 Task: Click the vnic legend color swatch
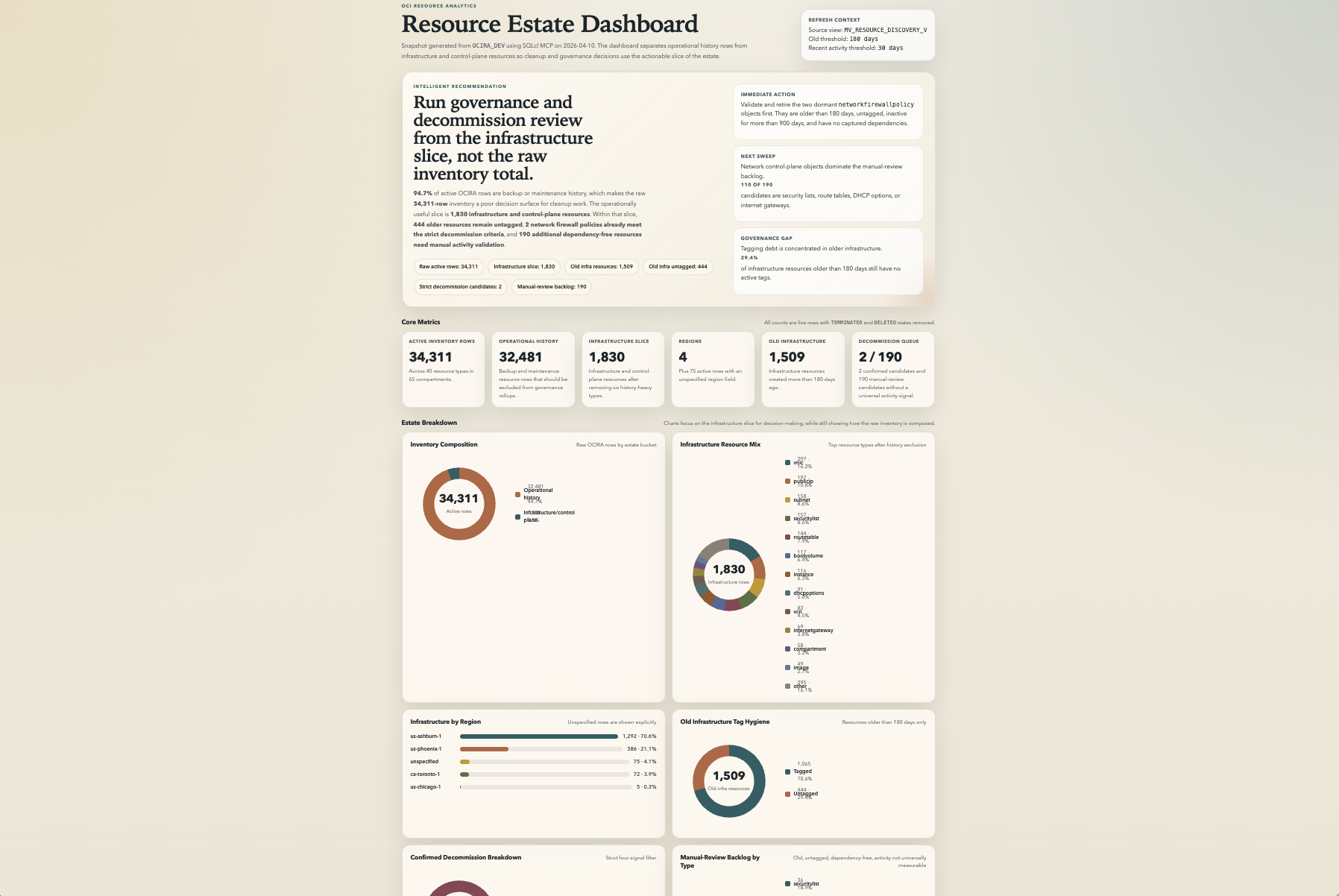(787, 463)
